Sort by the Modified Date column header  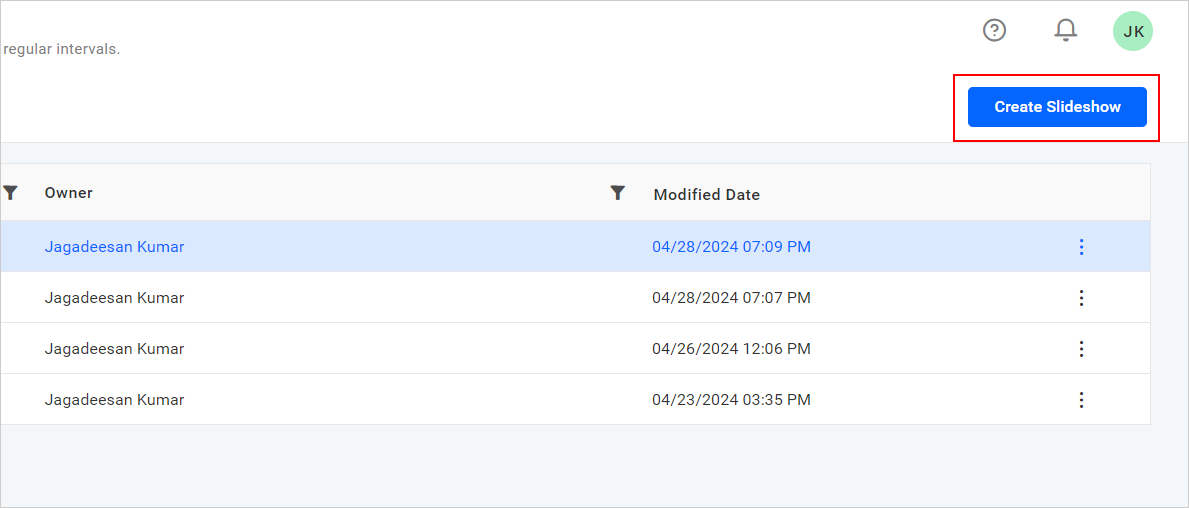pyautogui.click(x=706, y=195)
